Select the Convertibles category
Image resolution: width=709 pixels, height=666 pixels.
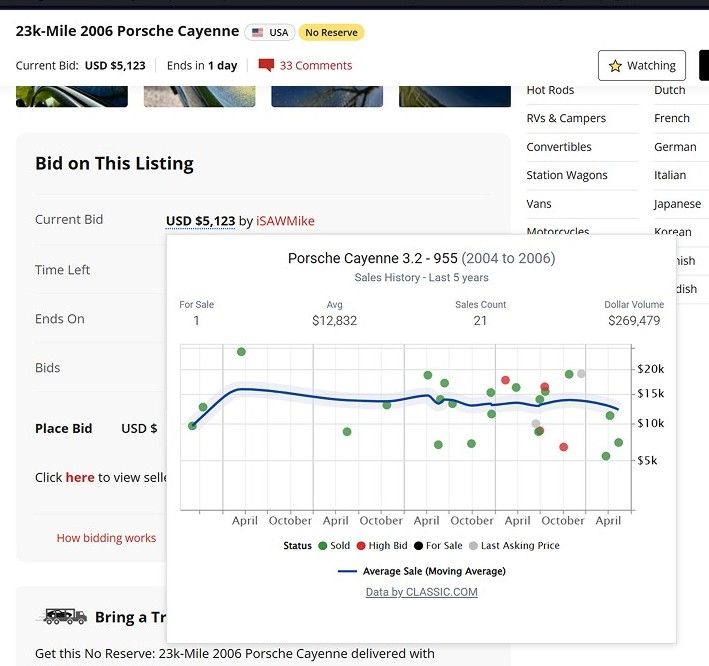(559, 147)
